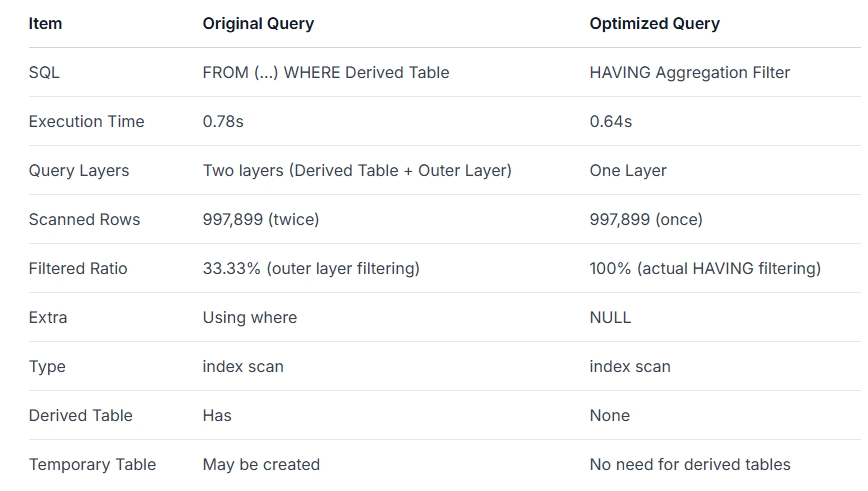Click the "Execution Time" row label
This screenshot has height=491, width=868.
pos(86,121)
